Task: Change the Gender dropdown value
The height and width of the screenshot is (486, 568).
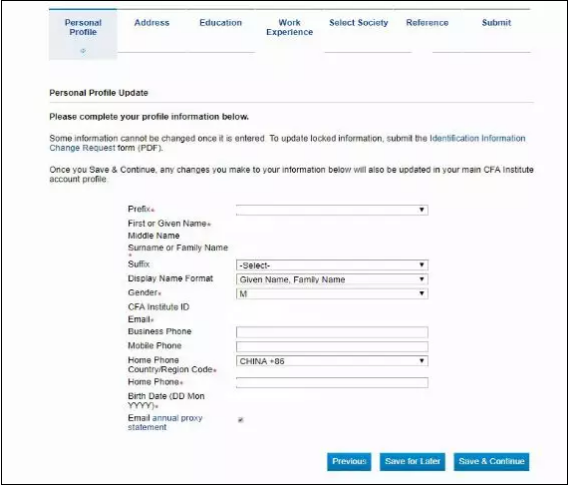Action: click(x=332, y=294)
